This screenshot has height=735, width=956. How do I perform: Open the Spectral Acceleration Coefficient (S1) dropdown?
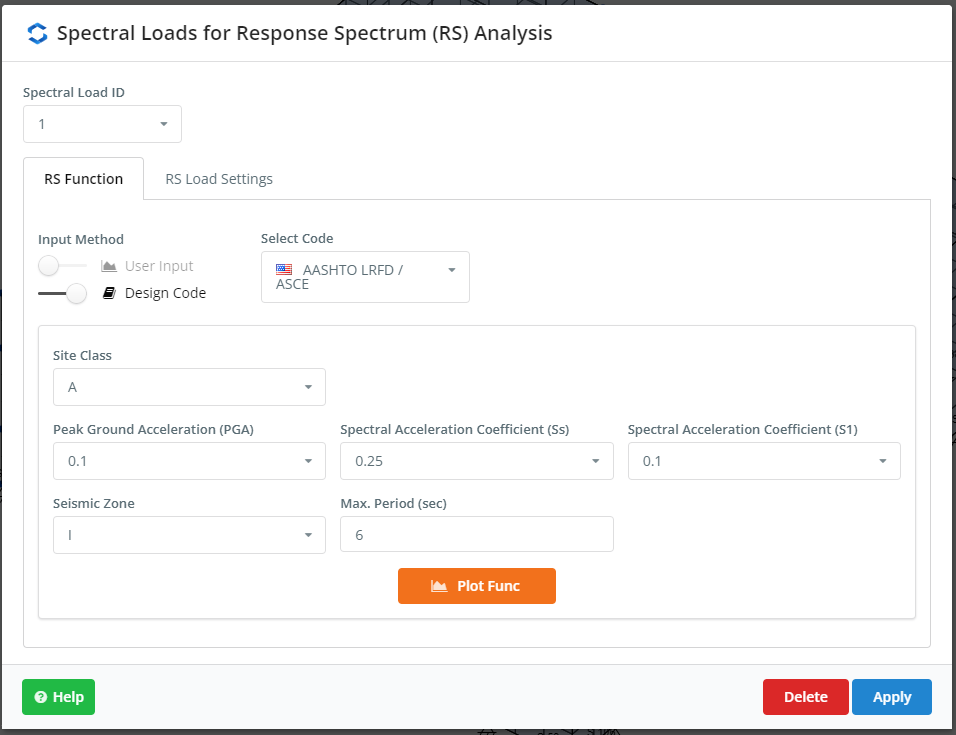pyautogui.click(x=764, y=461)
